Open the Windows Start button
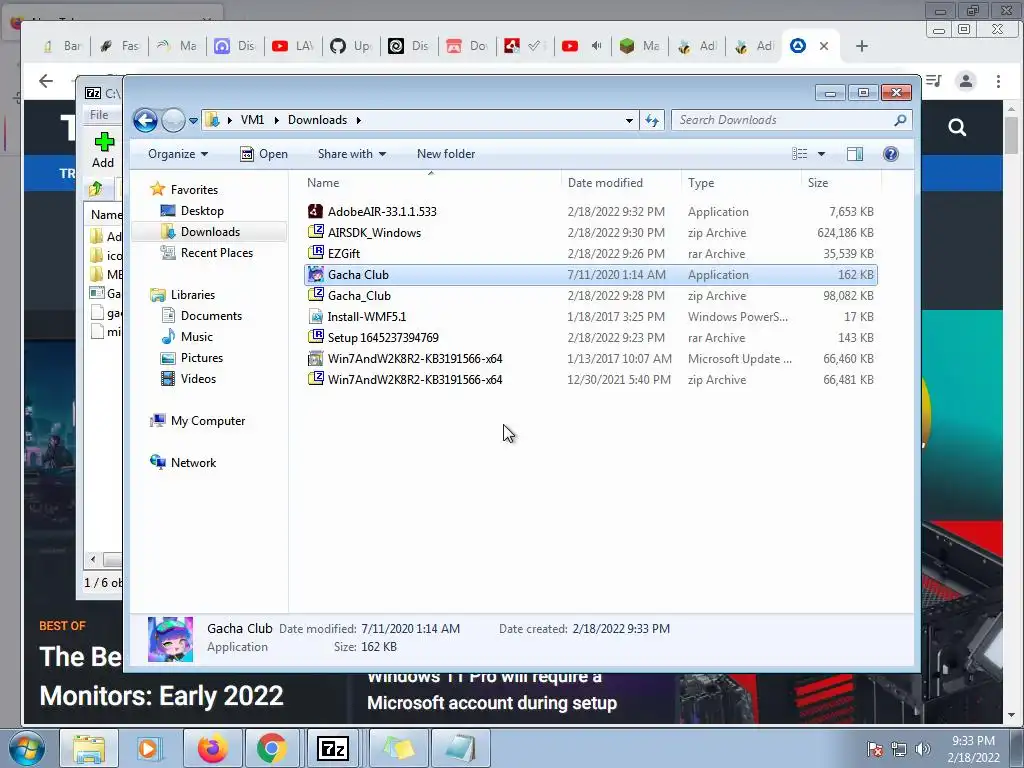This screenshot has width=1024, height=768. [26, 748]
